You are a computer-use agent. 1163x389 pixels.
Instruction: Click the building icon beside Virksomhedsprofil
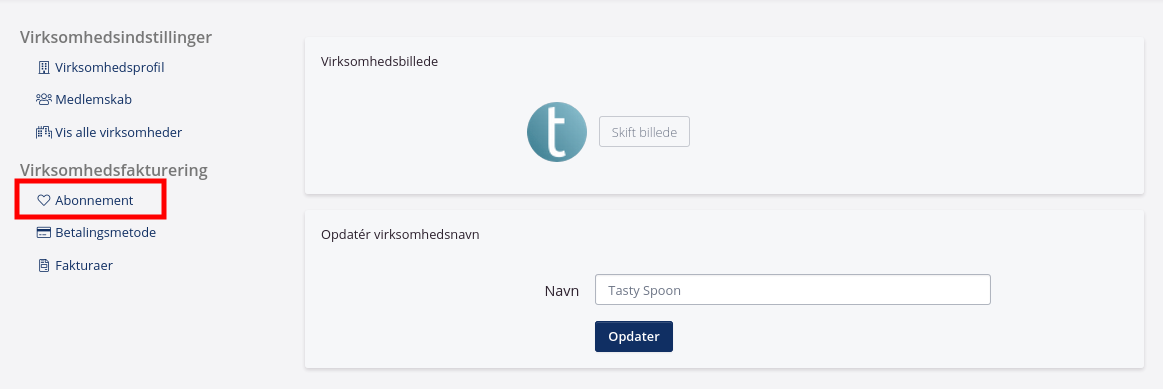[44, 68]
